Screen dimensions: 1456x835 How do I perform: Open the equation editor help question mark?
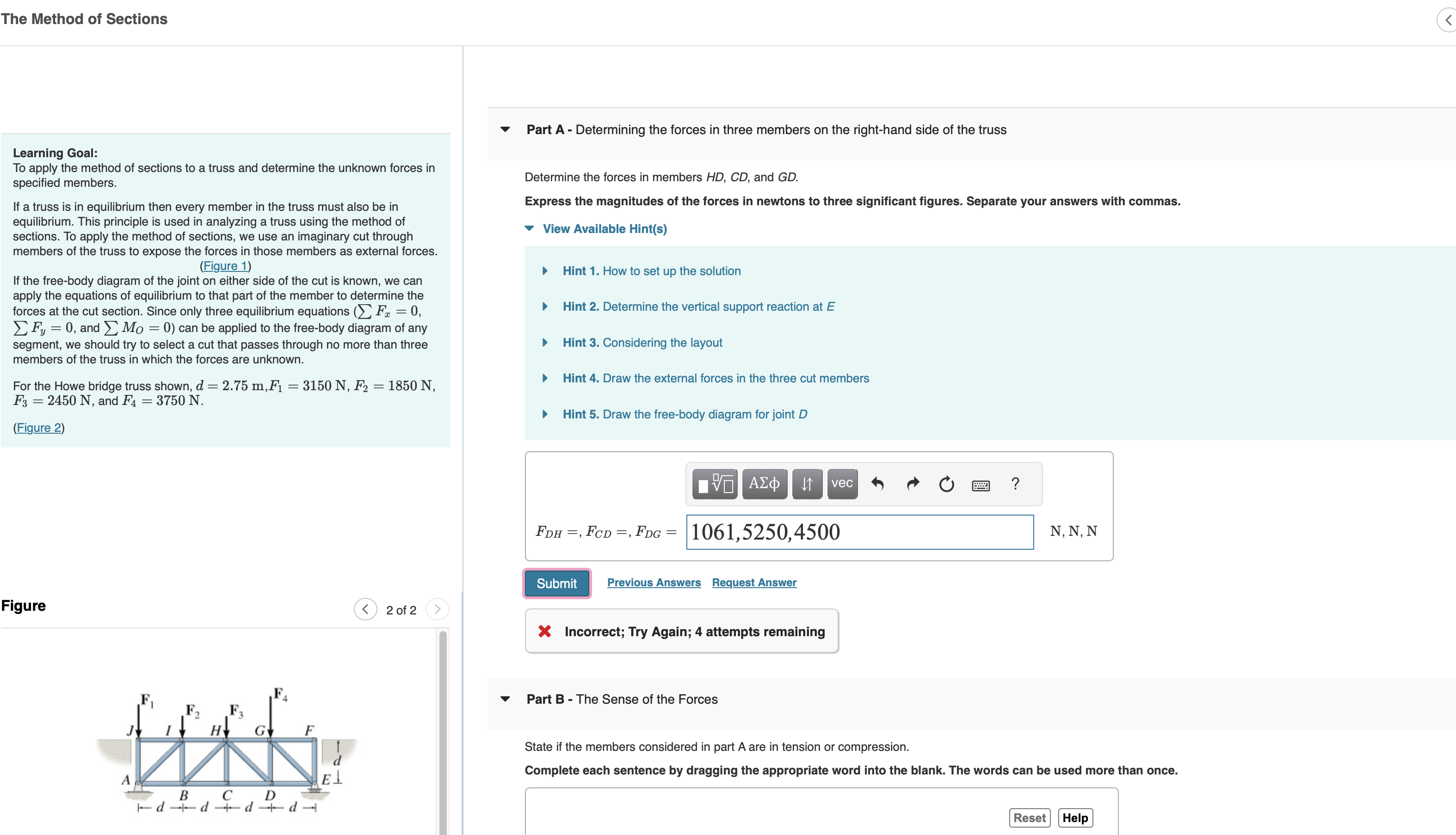(x=1015, y=484)
